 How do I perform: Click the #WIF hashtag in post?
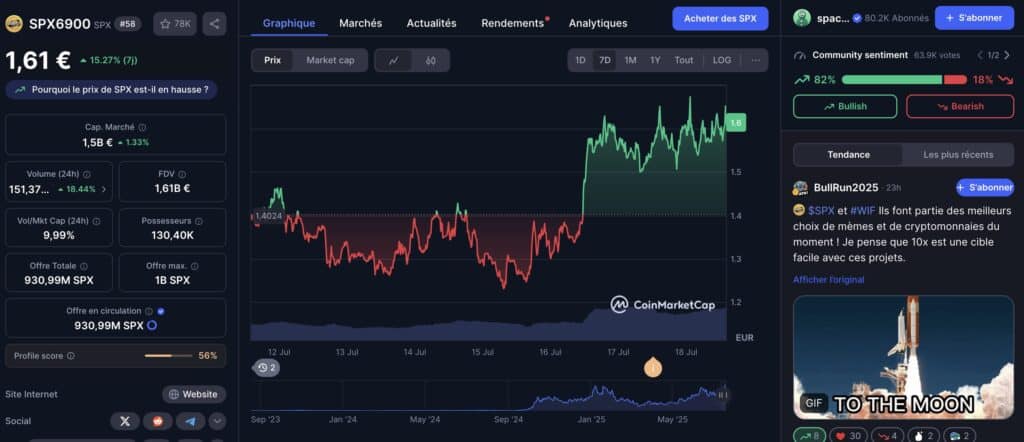click(863, 211)
